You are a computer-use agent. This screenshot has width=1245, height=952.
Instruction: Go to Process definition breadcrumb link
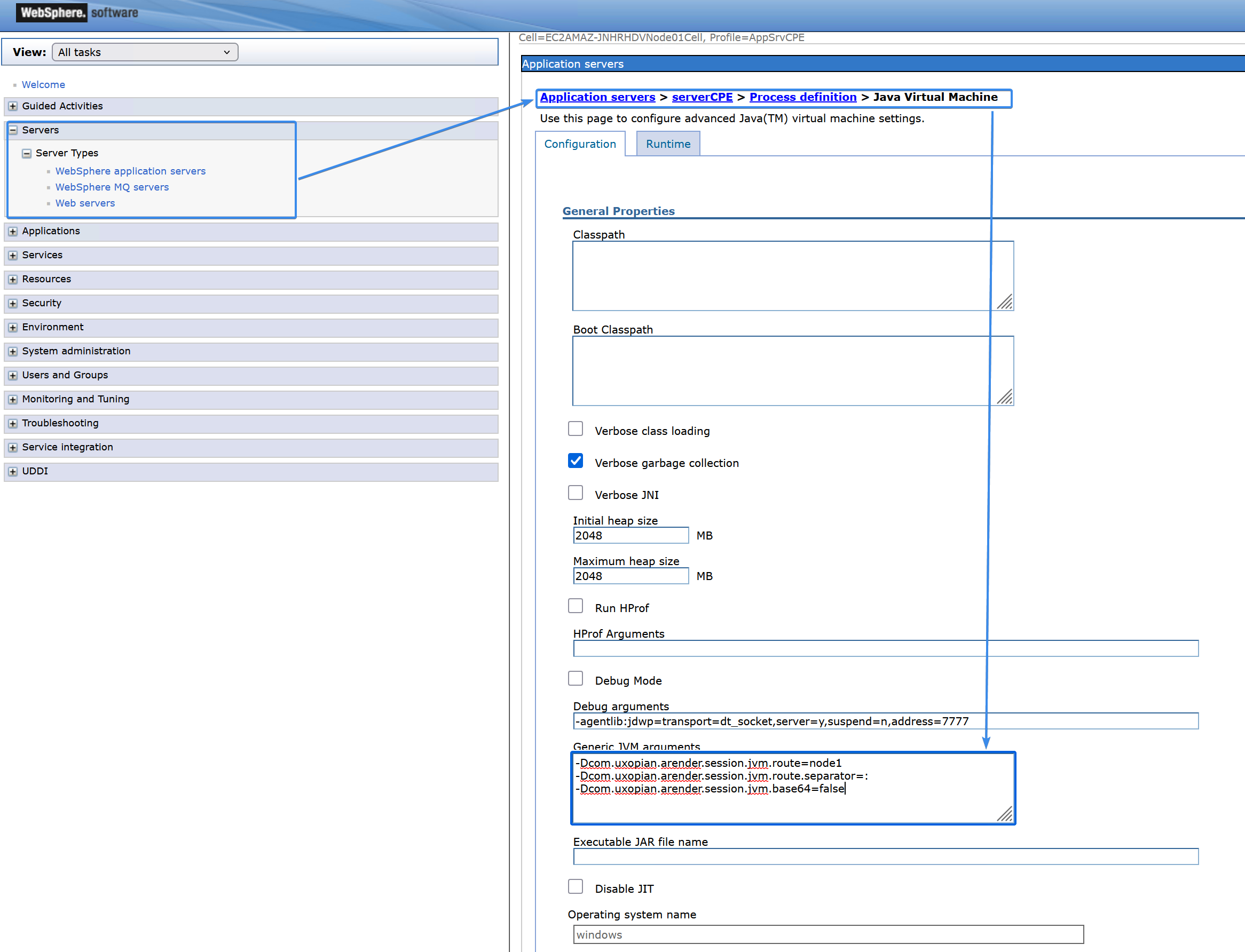pos(802,97)
